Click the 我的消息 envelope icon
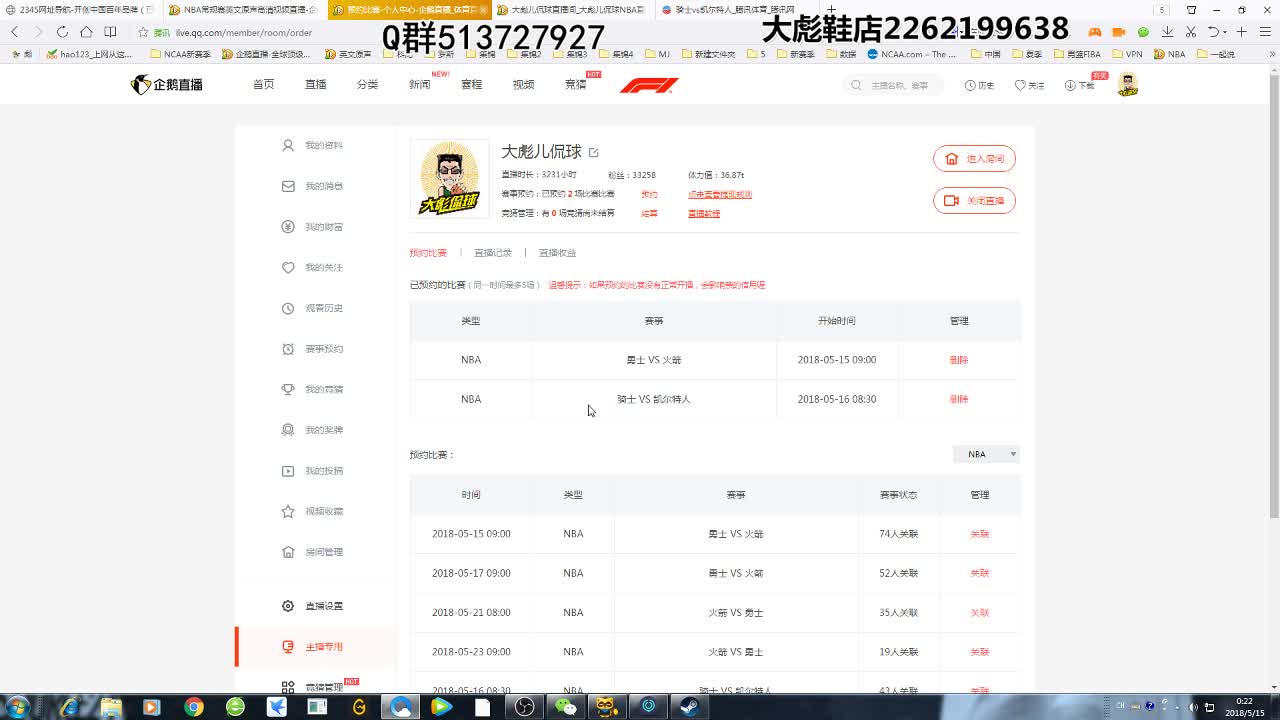 [288, 186]
